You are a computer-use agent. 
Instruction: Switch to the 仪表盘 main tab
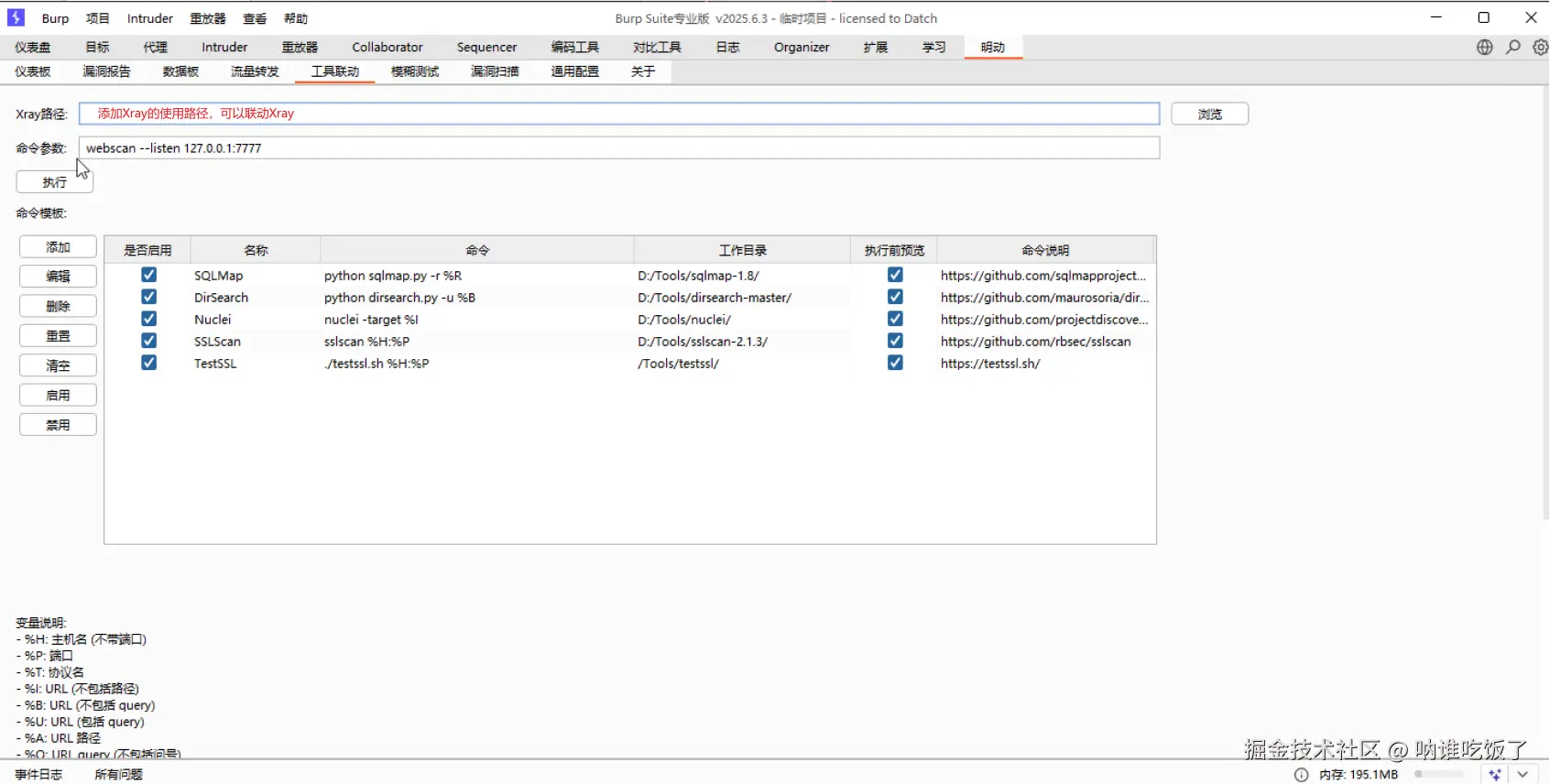33,48
